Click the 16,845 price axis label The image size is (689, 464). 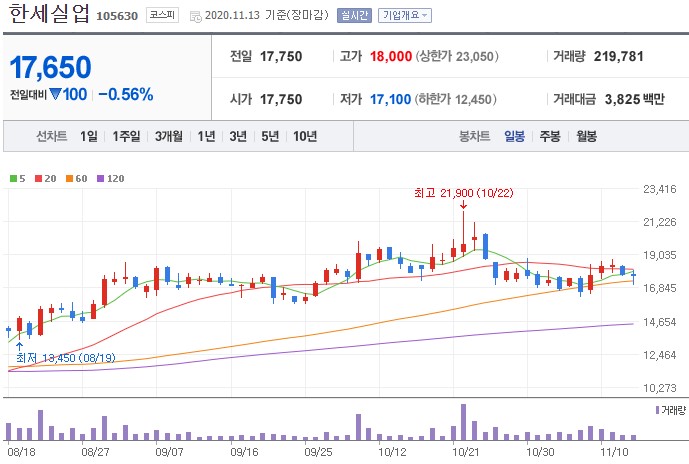pos(660,288)
